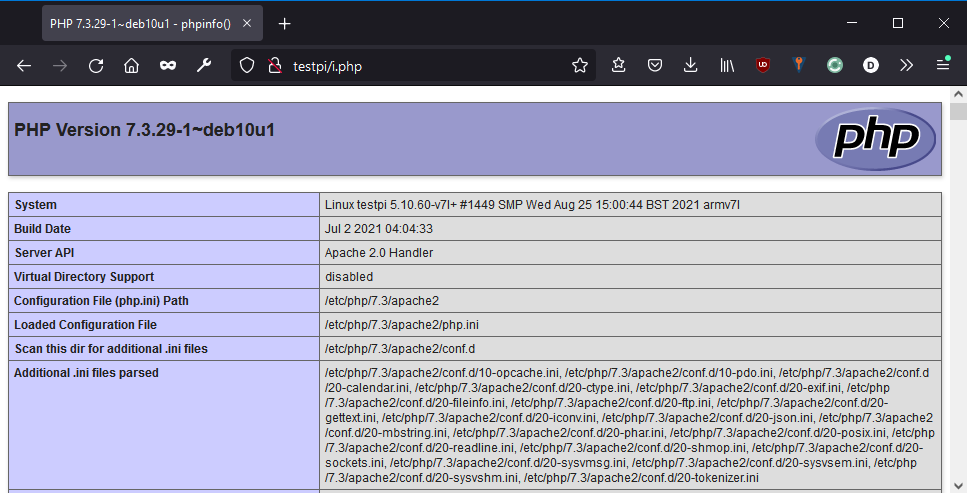Click the parsed .ini files list text
Viewport: 967px width, 493px height.
click(630, 425)
